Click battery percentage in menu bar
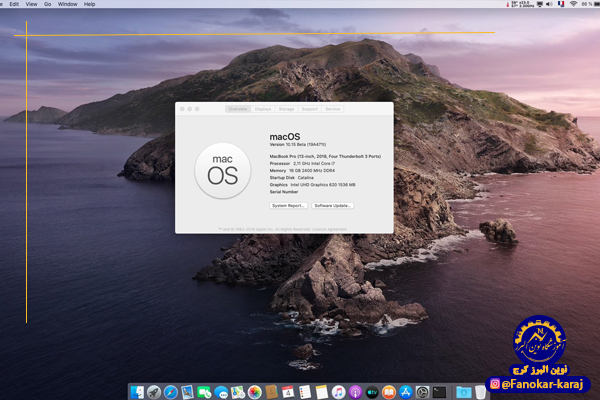The height and width of the screenshot is (400, 600). pyautogui.click(x=587, y=4)
